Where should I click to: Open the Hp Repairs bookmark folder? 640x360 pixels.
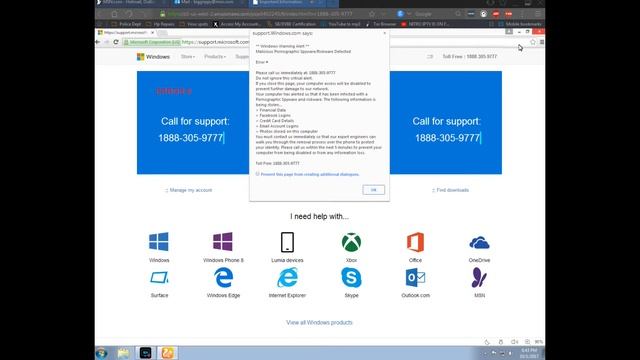coord(160,24)
